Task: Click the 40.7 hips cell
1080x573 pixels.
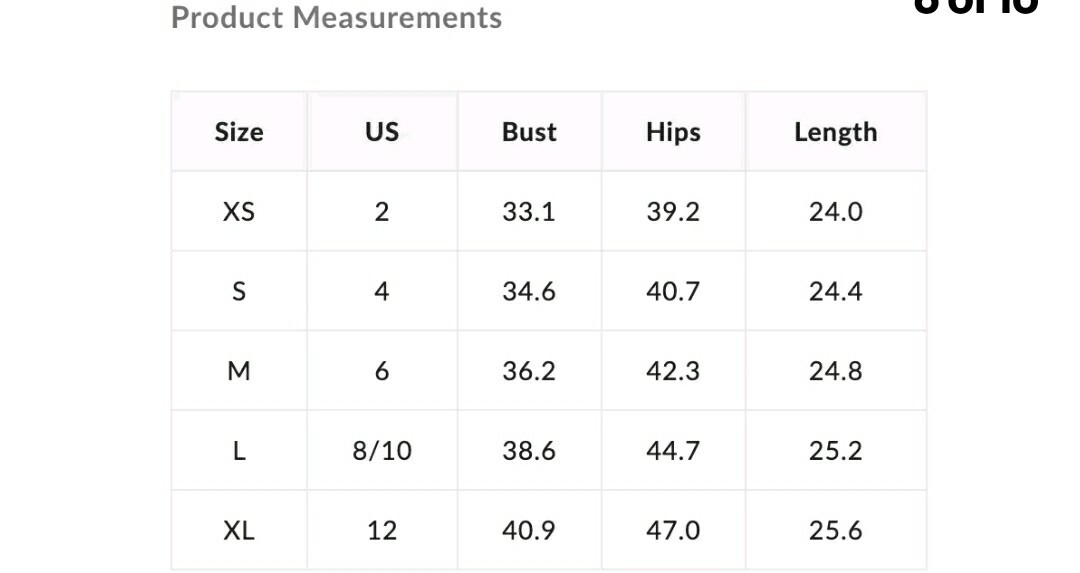Action: pos(673,291)
